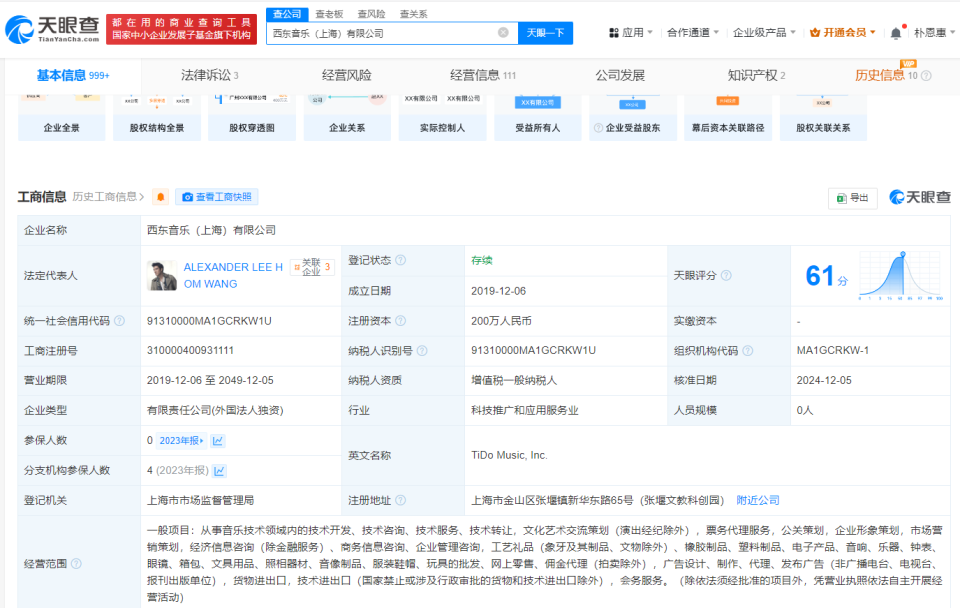Click the chart icon beside 分支机构参保人数

click(x=220, y=471)
